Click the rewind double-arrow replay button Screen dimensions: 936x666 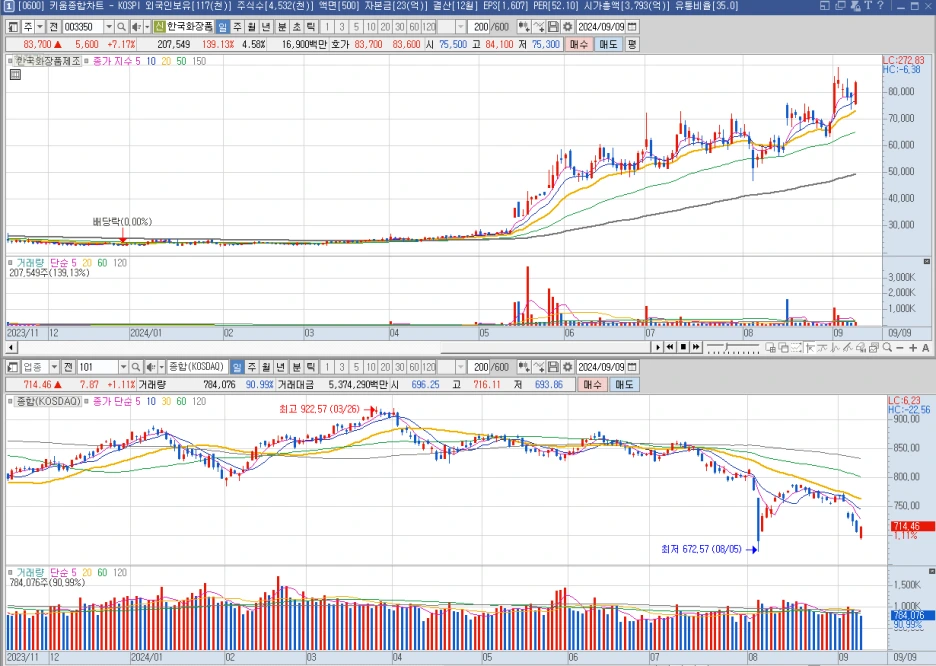[670, 347]
